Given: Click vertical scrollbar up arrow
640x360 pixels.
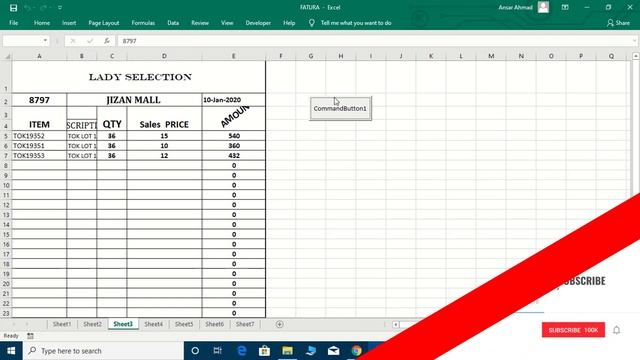Looking at the screenshot, I should pos(636,56).
